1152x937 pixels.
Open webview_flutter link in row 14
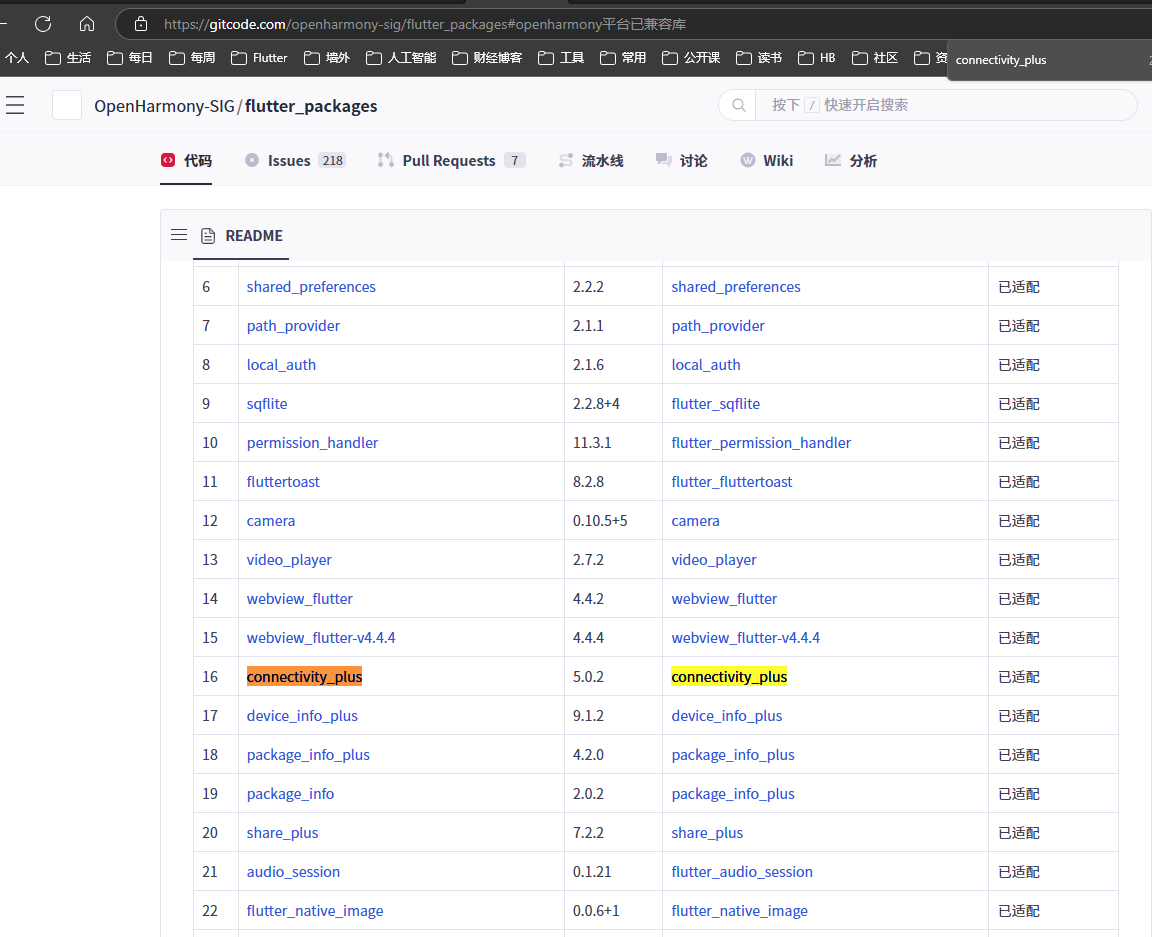point(300,598)
